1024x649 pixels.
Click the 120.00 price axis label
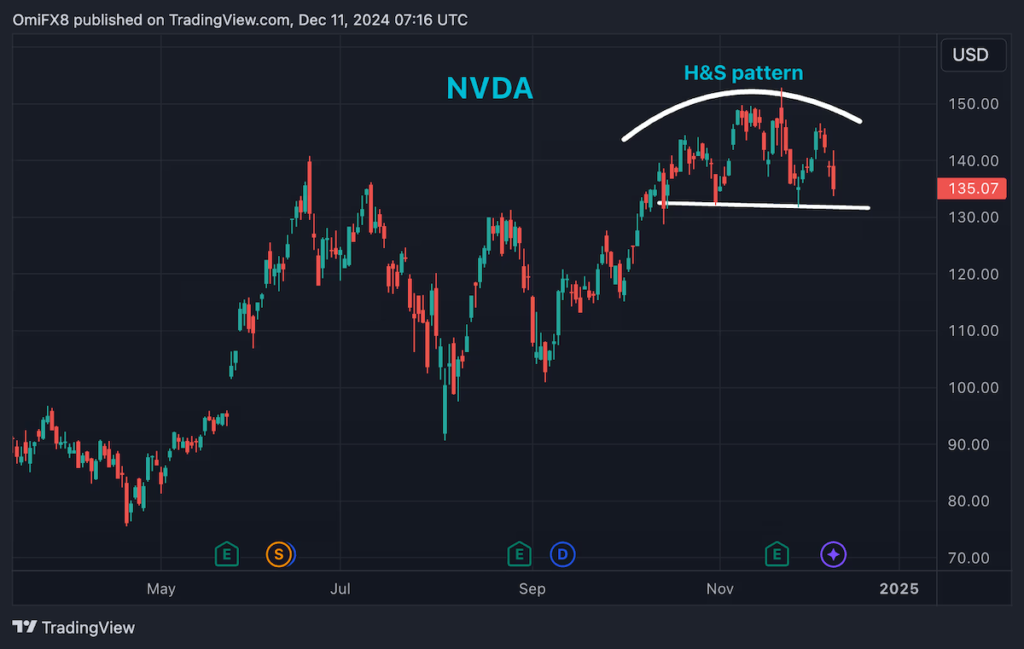click(973, 274)
